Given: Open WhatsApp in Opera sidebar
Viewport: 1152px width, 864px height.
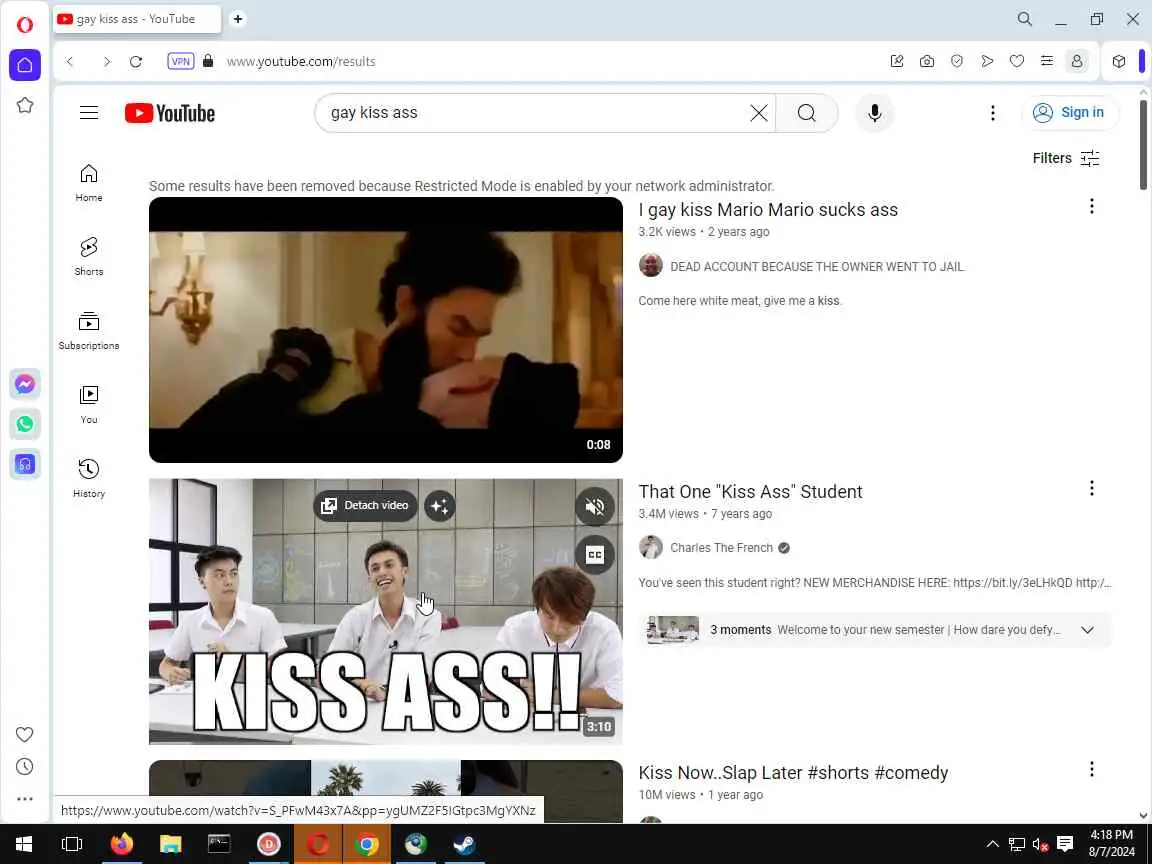Looking at the screenshot, I should tap(24, 424).
